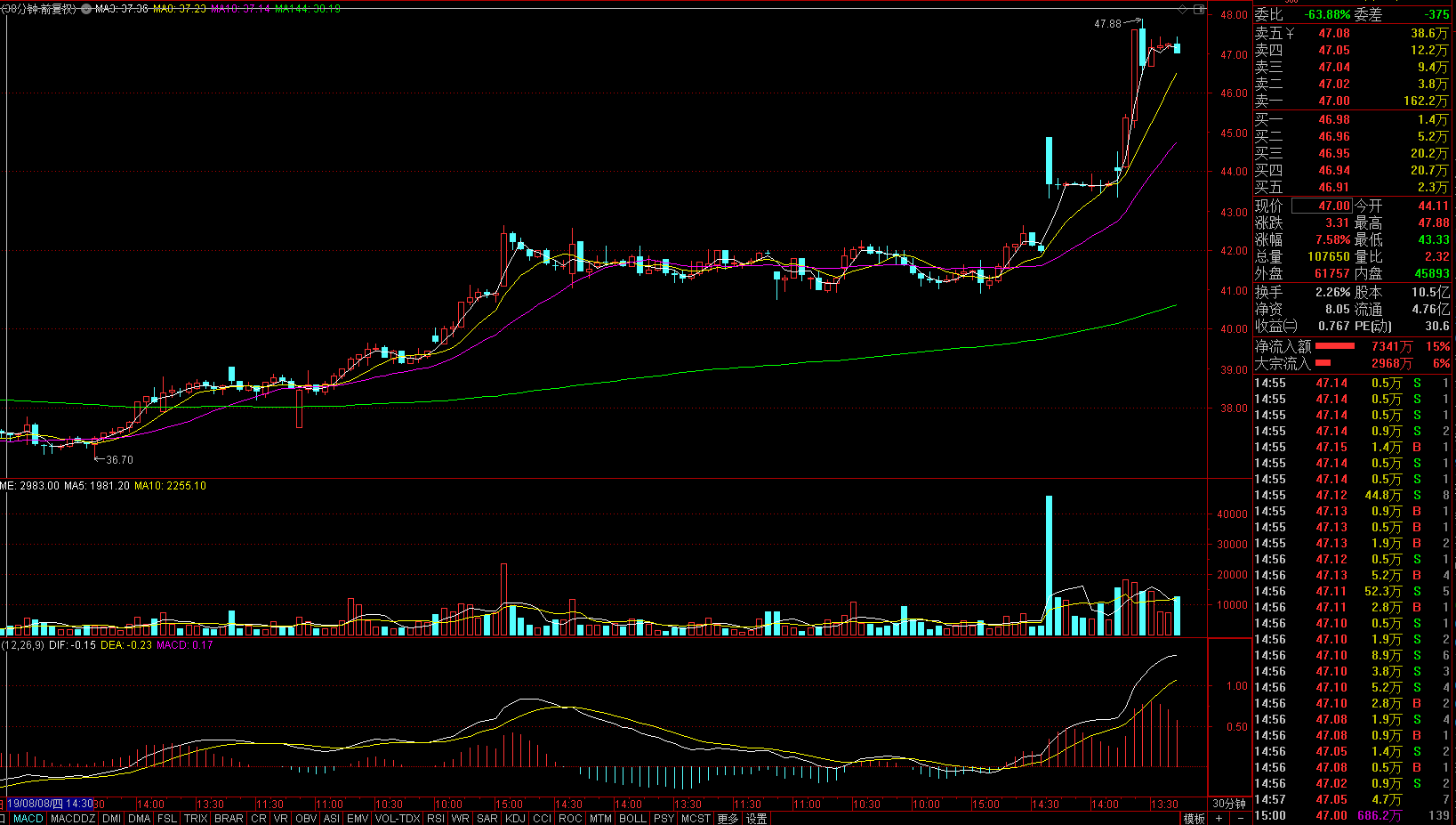The height and width of the screenshot is (825, 1456).
Task: Click the 36.70 low price marker
Action: coord(119,460)
